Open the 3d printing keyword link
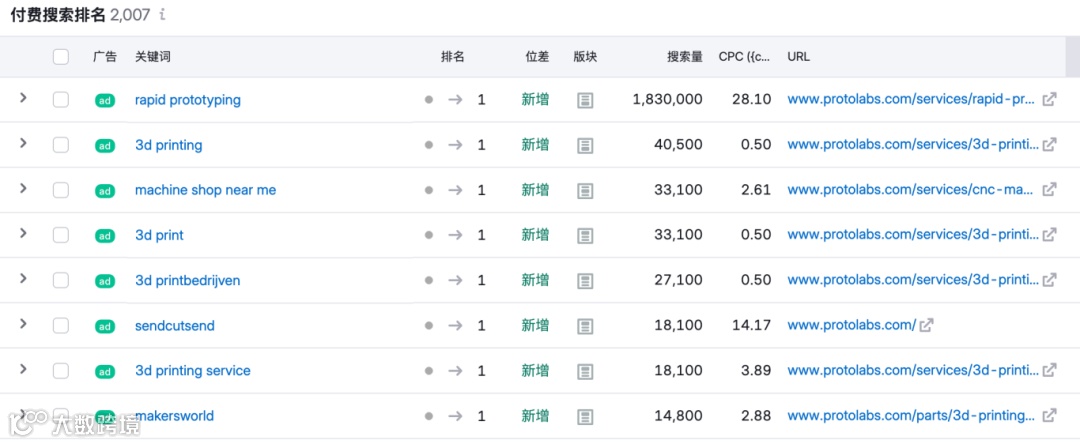 pos(168,145)
